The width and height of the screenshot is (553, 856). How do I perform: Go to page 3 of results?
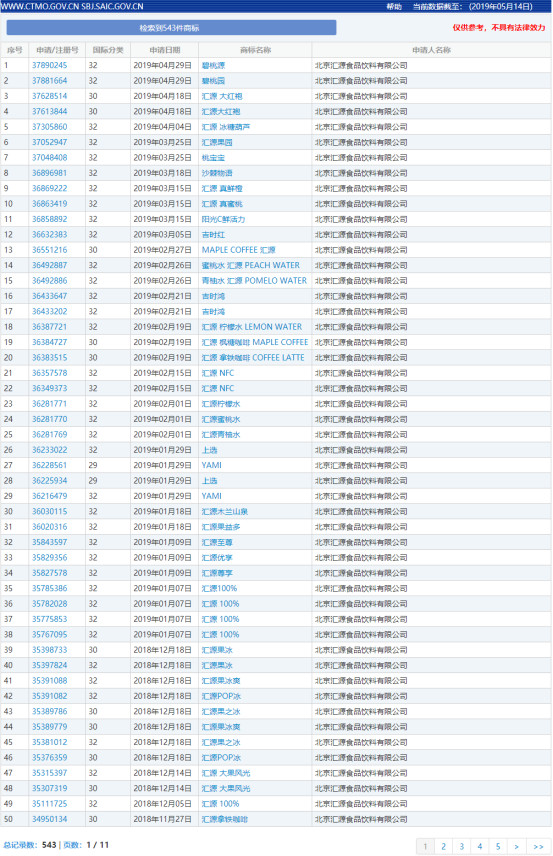[461, 846]
